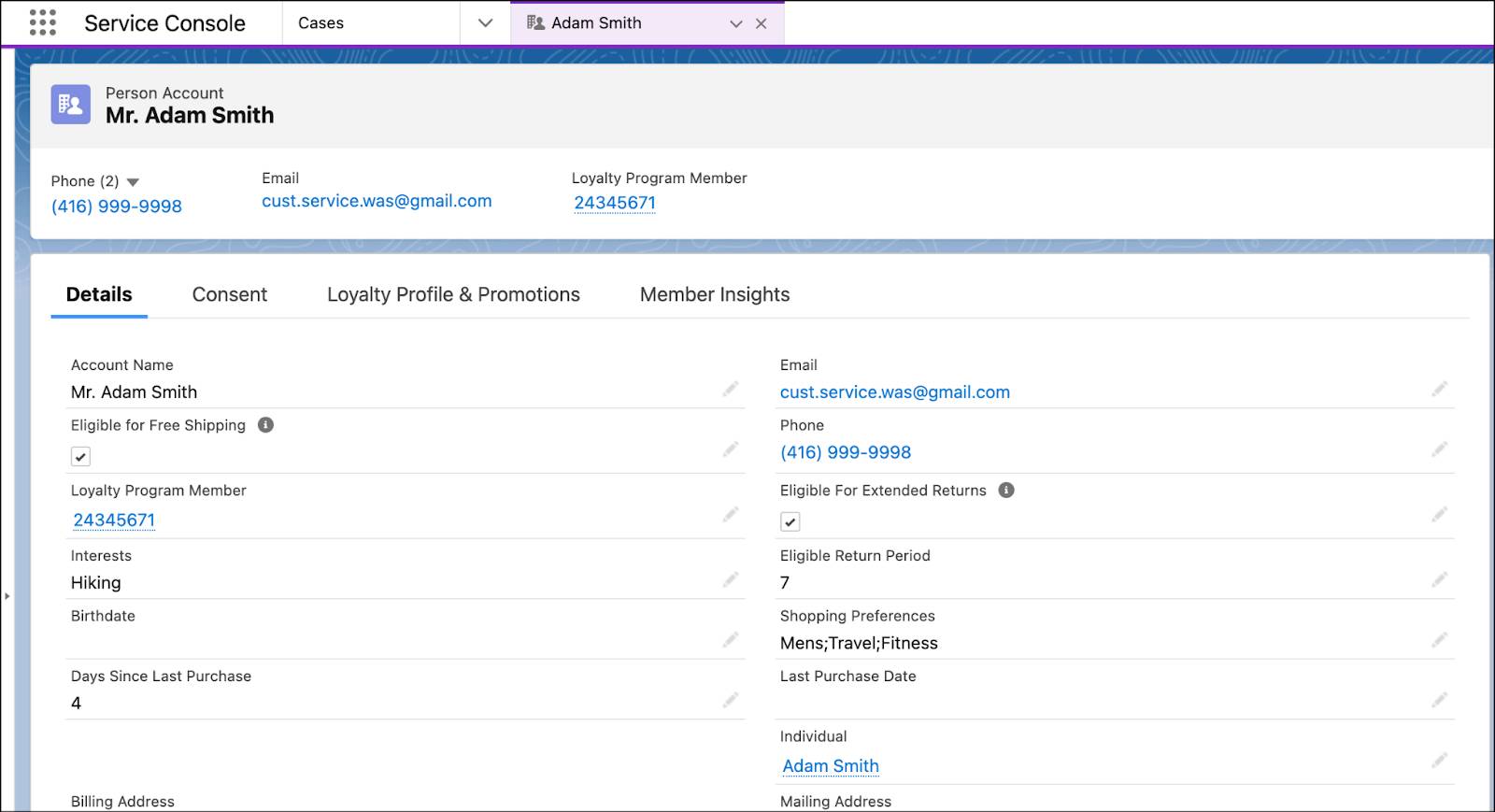
Task: Open the Member Insights tab
Action: pos(715,294)
